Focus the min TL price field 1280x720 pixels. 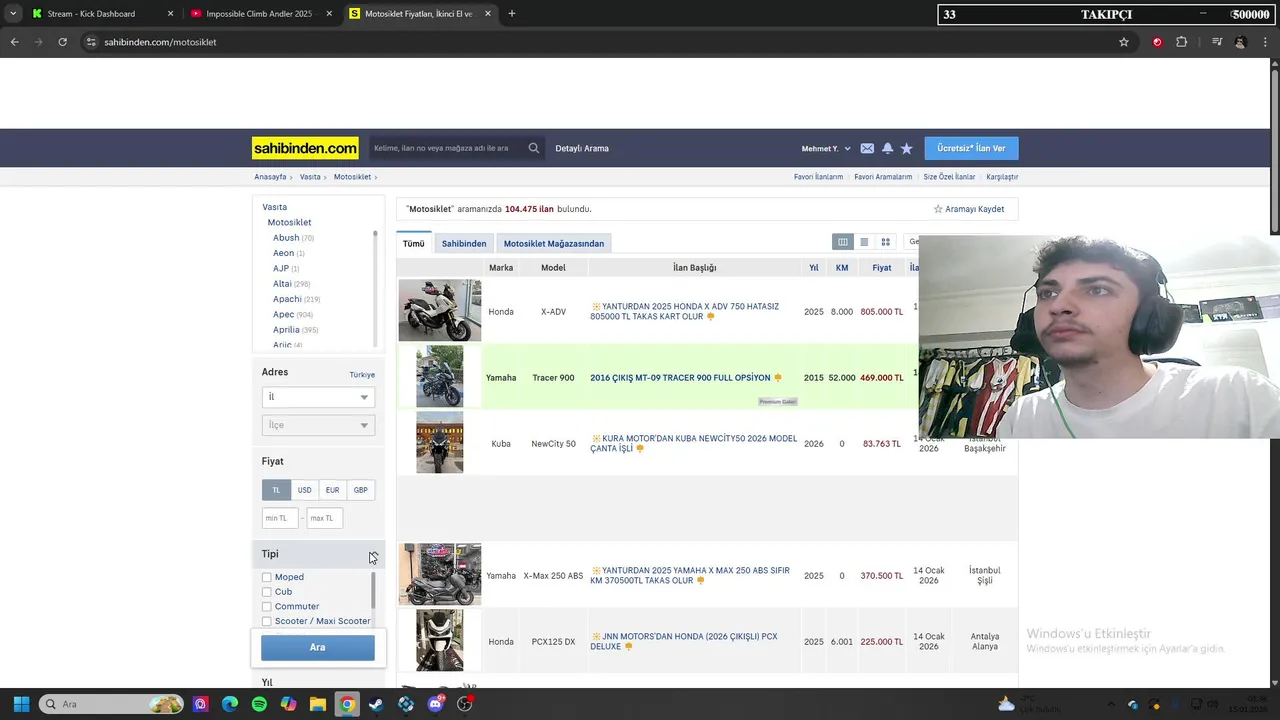point(279,518)
